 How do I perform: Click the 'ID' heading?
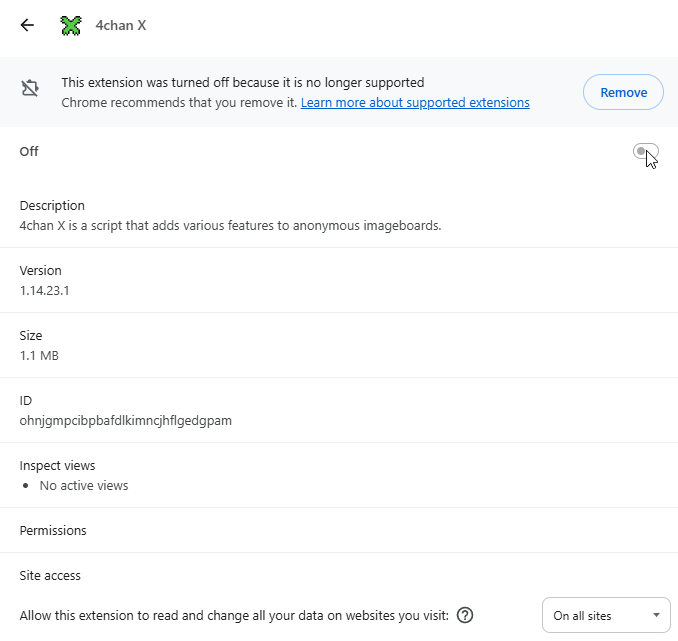(x=26, y=401)
